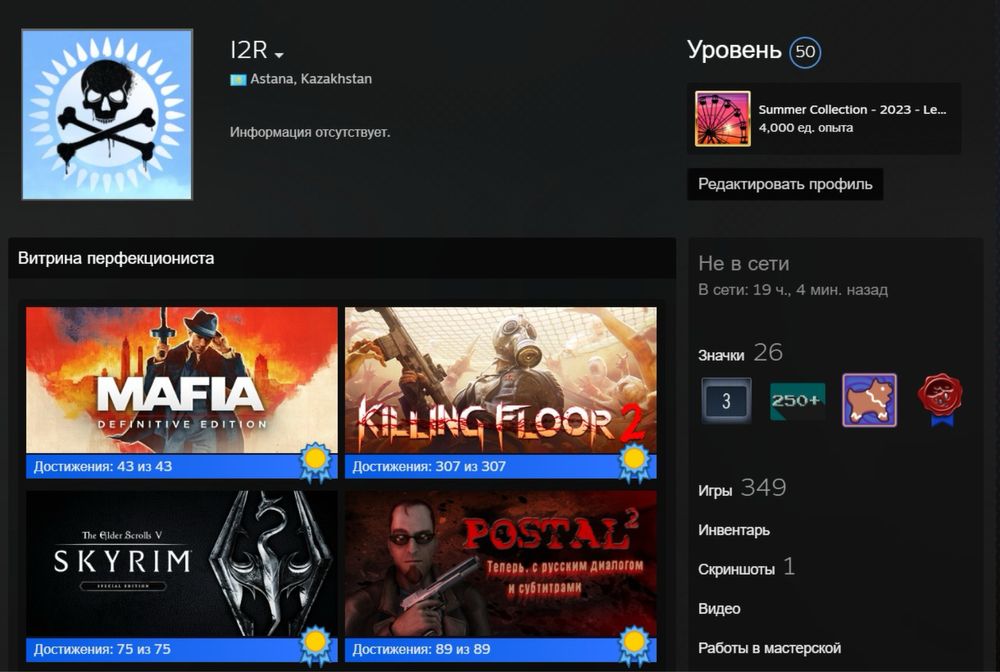Click the Kazakhstan flag icon

pos(238,80)
